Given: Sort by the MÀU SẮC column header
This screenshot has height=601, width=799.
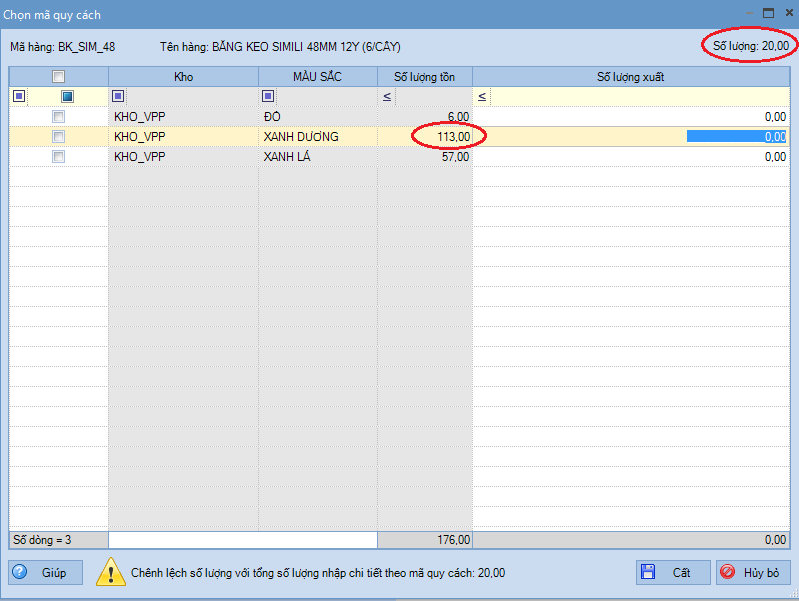Looking at the screenshot, I should point(317,76).
